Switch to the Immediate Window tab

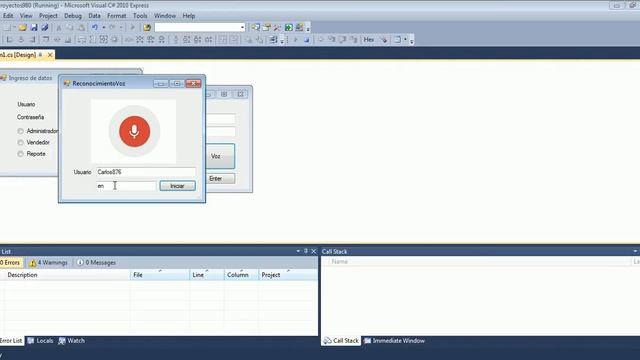394,340
